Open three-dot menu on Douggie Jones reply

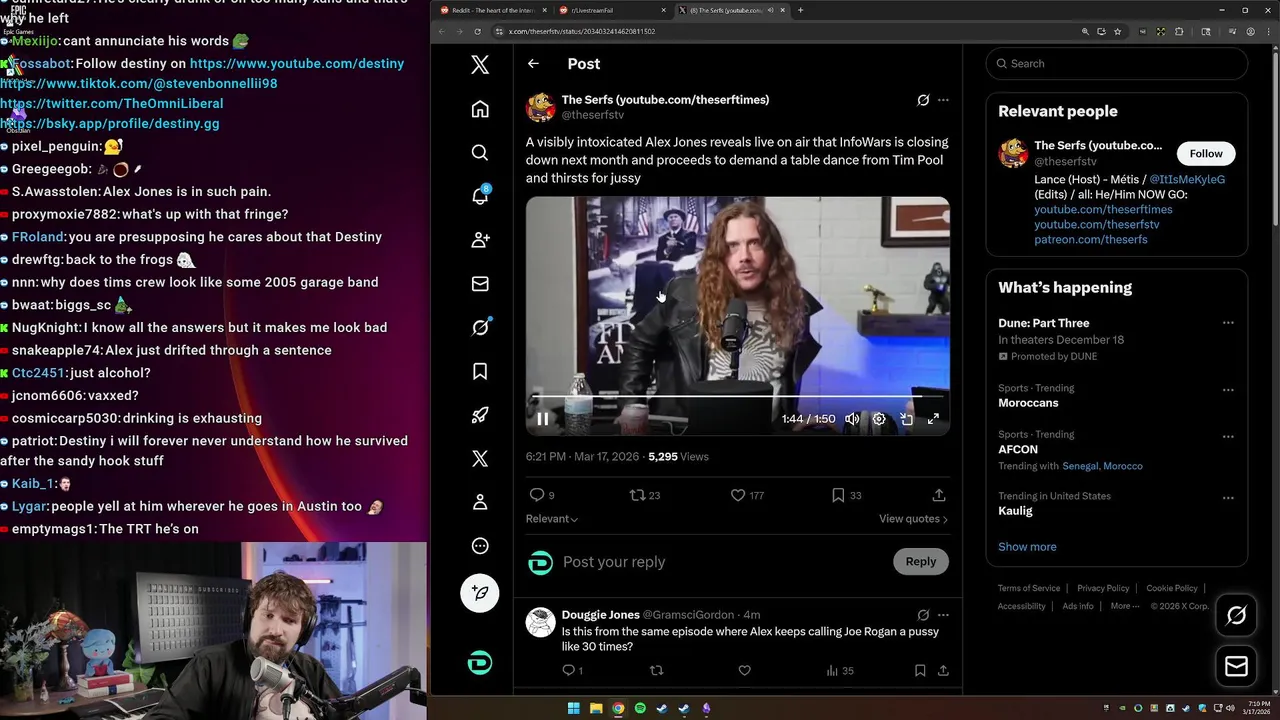tap(943, 615)
